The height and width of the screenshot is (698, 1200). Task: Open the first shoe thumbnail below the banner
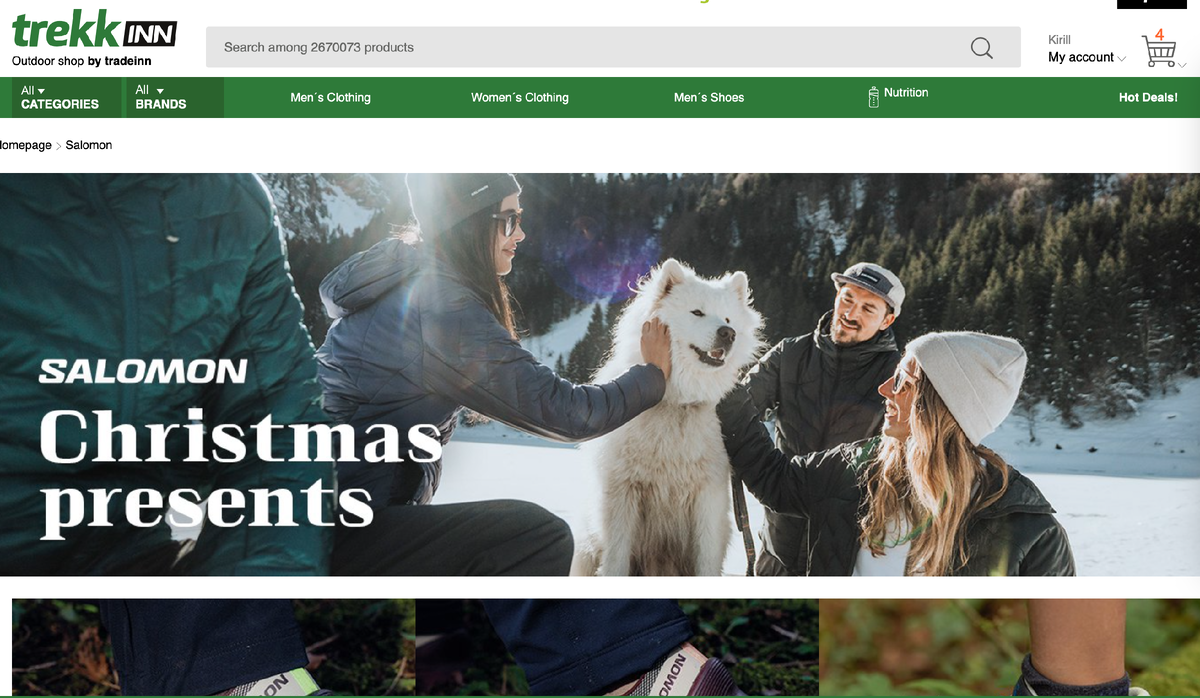[x=213, y=647]
